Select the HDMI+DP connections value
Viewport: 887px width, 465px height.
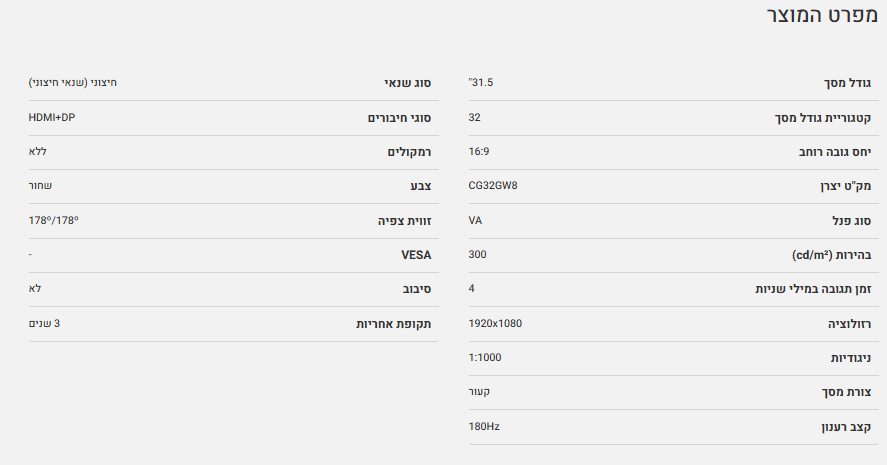coord(52,117)
